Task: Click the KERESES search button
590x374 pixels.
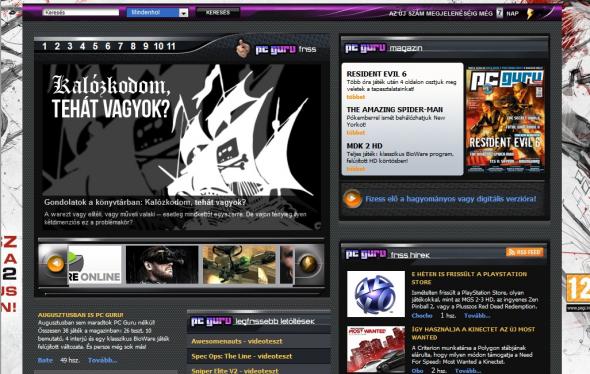Action: (217, 12)
